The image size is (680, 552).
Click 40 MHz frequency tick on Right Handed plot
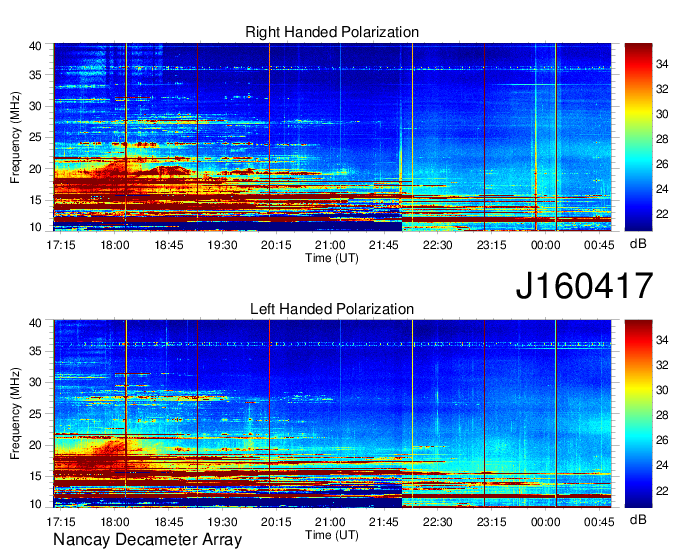(x=35, y=46)
